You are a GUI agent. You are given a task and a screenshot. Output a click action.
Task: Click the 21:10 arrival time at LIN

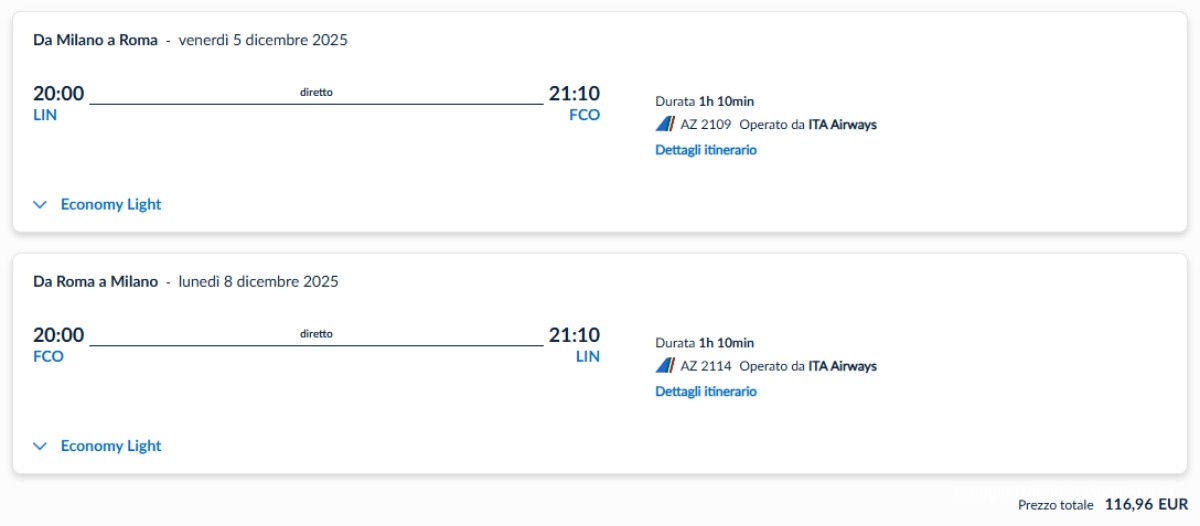click(x=574, y=335)
